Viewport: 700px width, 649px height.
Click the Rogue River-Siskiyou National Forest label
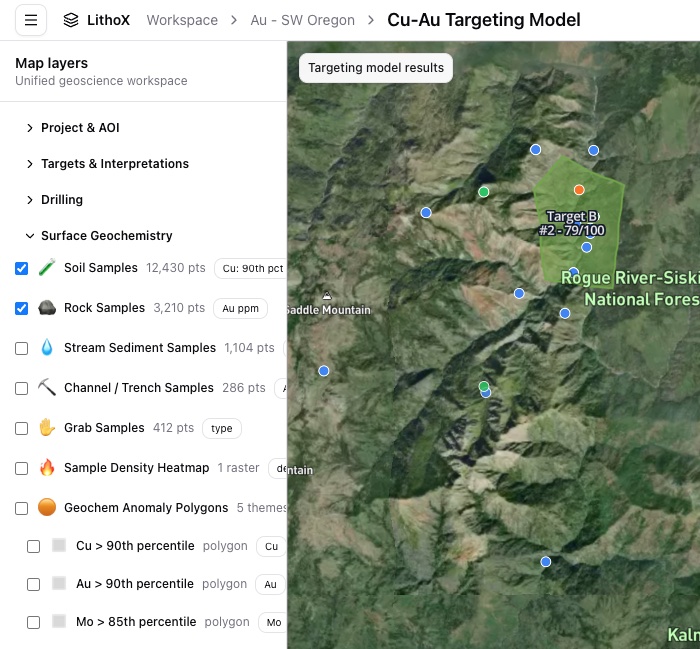click(630, 288)
